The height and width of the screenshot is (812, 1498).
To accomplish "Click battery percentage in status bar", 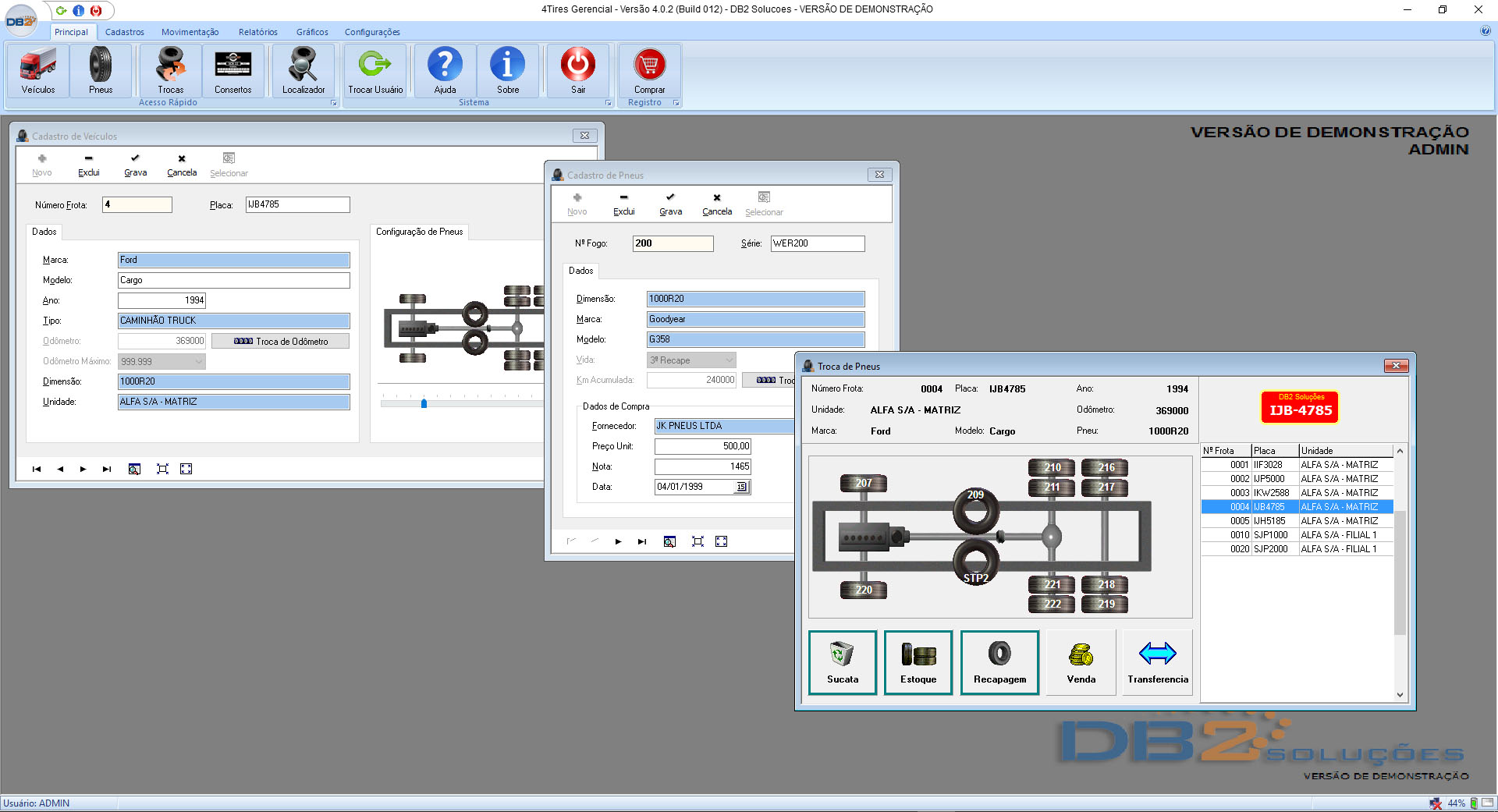I will 1456,803.
